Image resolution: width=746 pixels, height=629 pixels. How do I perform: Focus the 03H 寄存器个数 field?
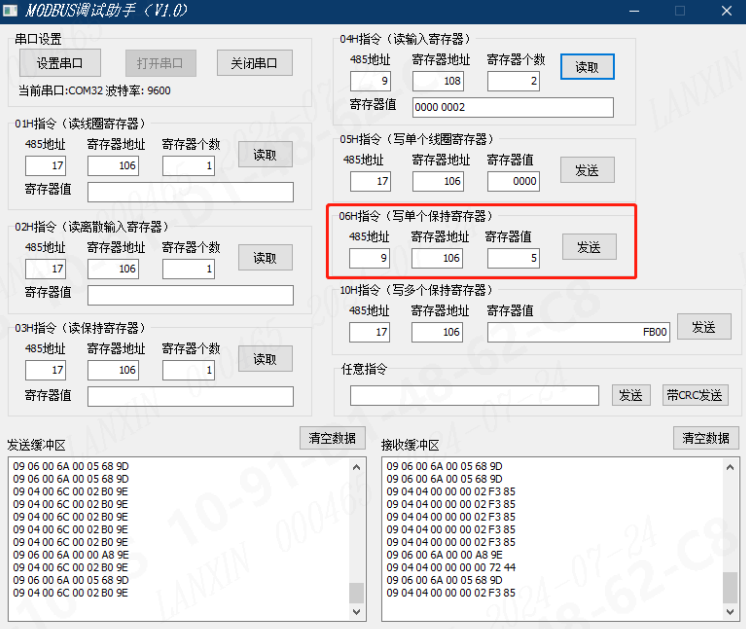point(188,370)
